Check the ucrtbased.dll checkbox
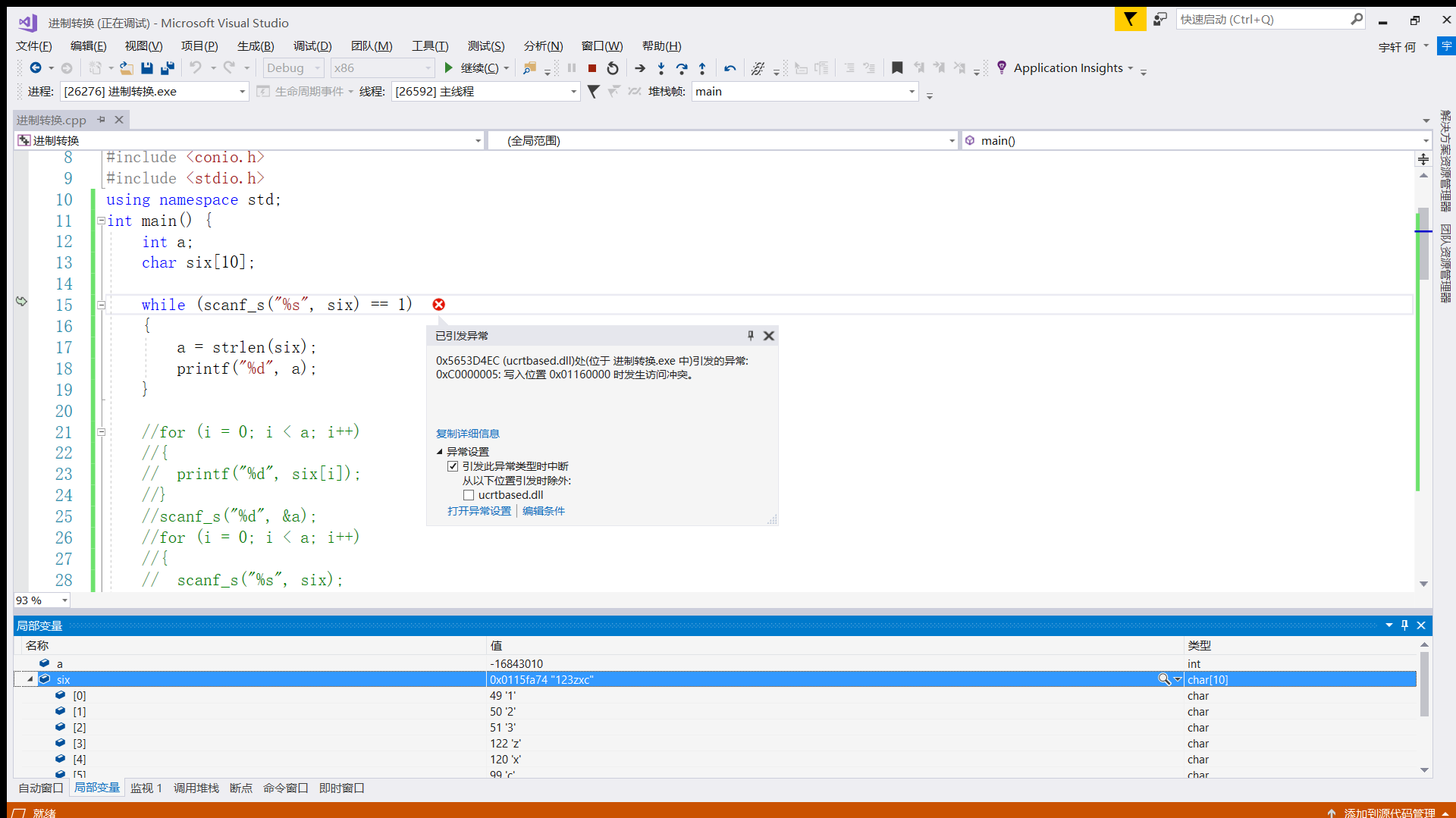 pos(469,495)
